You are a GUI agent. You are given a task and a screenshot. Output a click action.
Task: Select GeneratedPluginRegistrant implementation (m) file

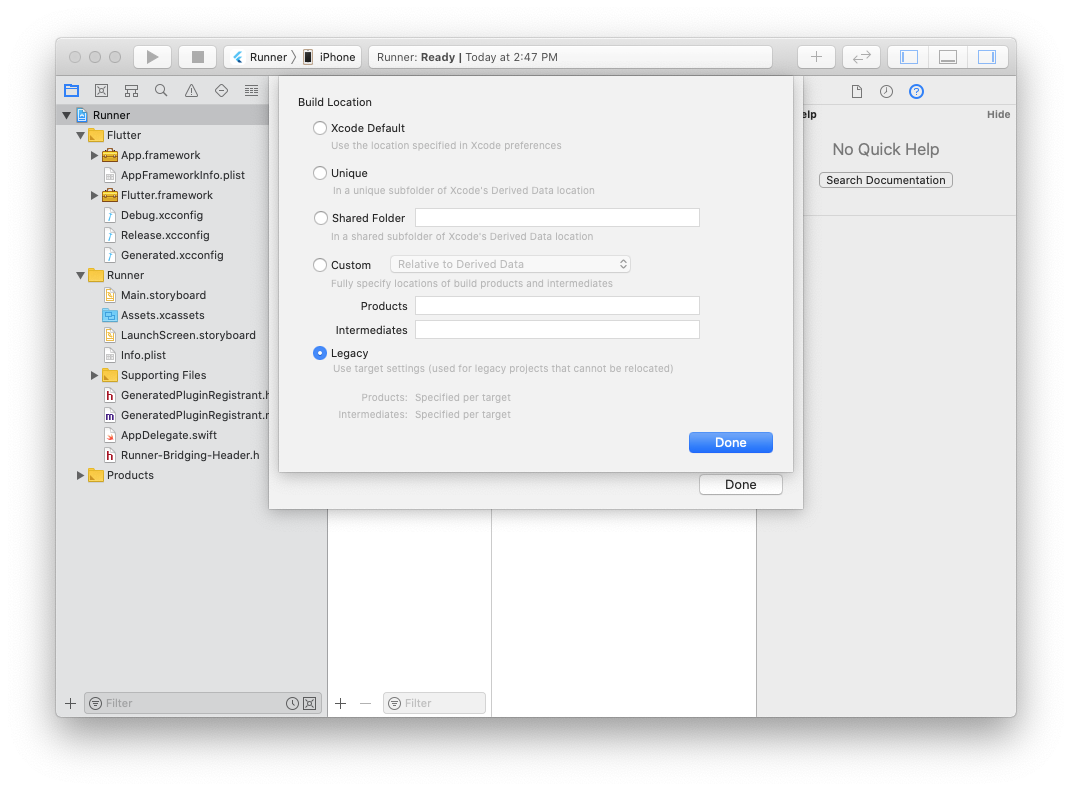(x=186, y=415)
